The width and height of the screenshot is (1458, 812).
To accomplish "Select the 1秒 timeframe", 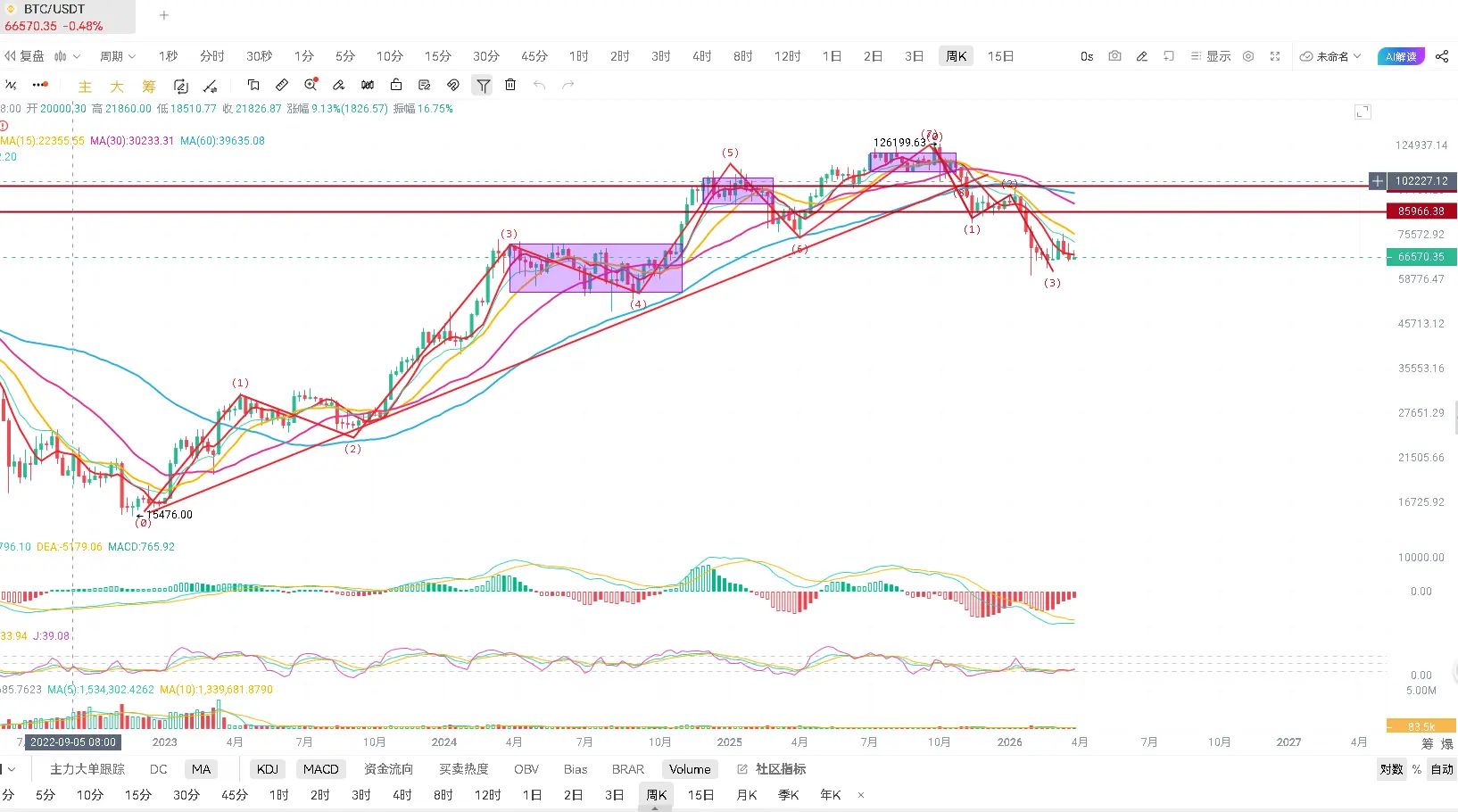I will (169, 56).
